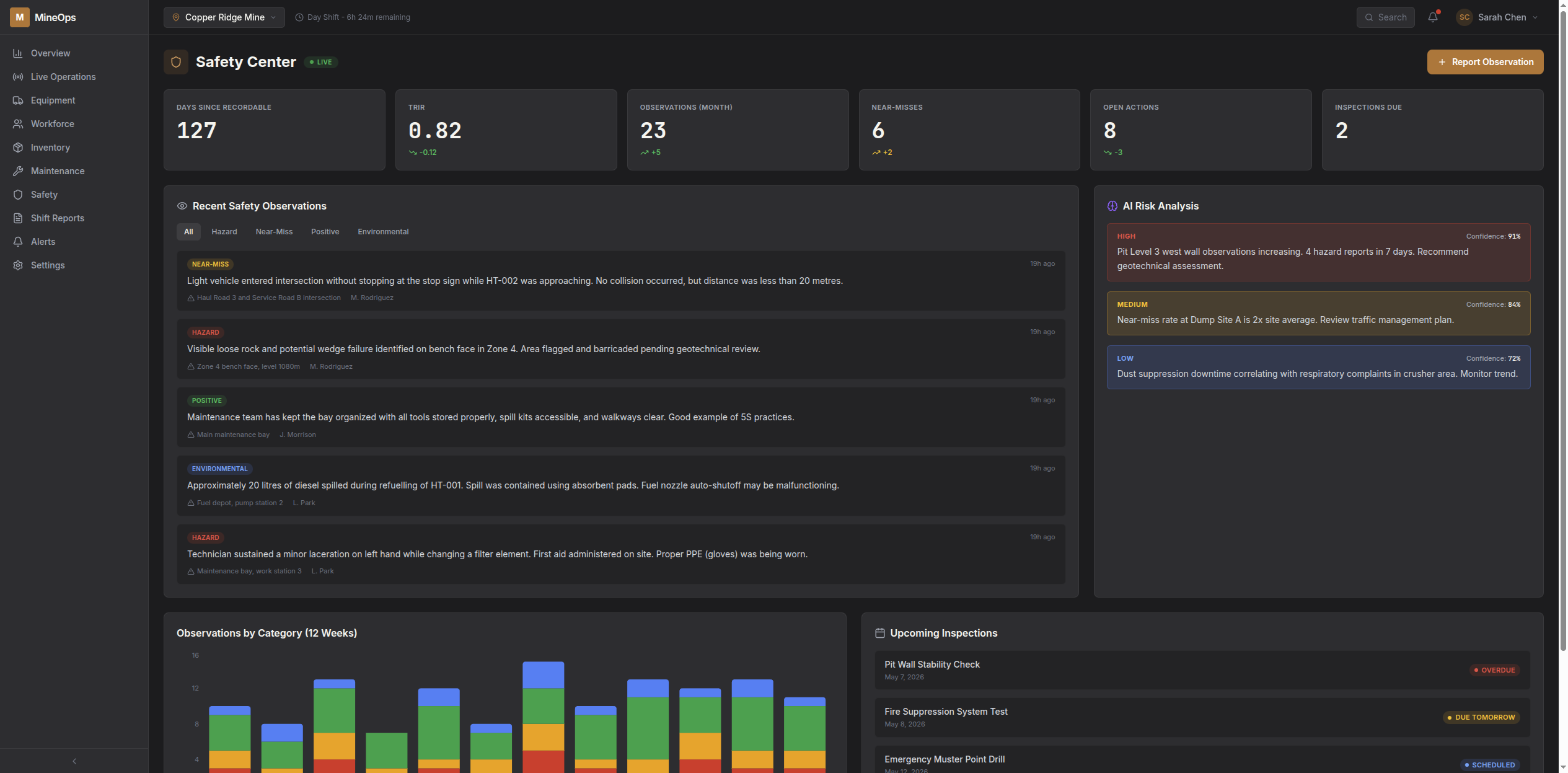Click the LIVE status indicator
Screen dimensions: 1568x773
pos(321,62)
